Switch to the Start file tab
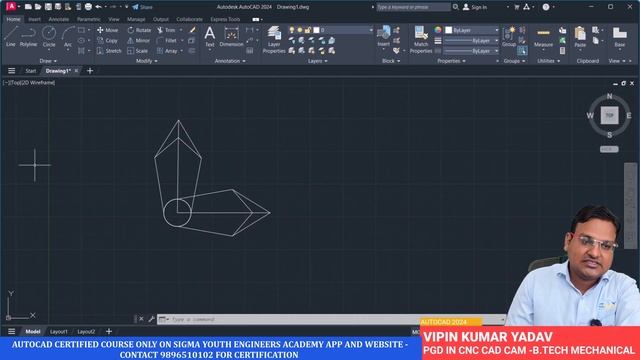Image resolution: width=640 pixels, height=360 pixels. [x=31, y=71]
